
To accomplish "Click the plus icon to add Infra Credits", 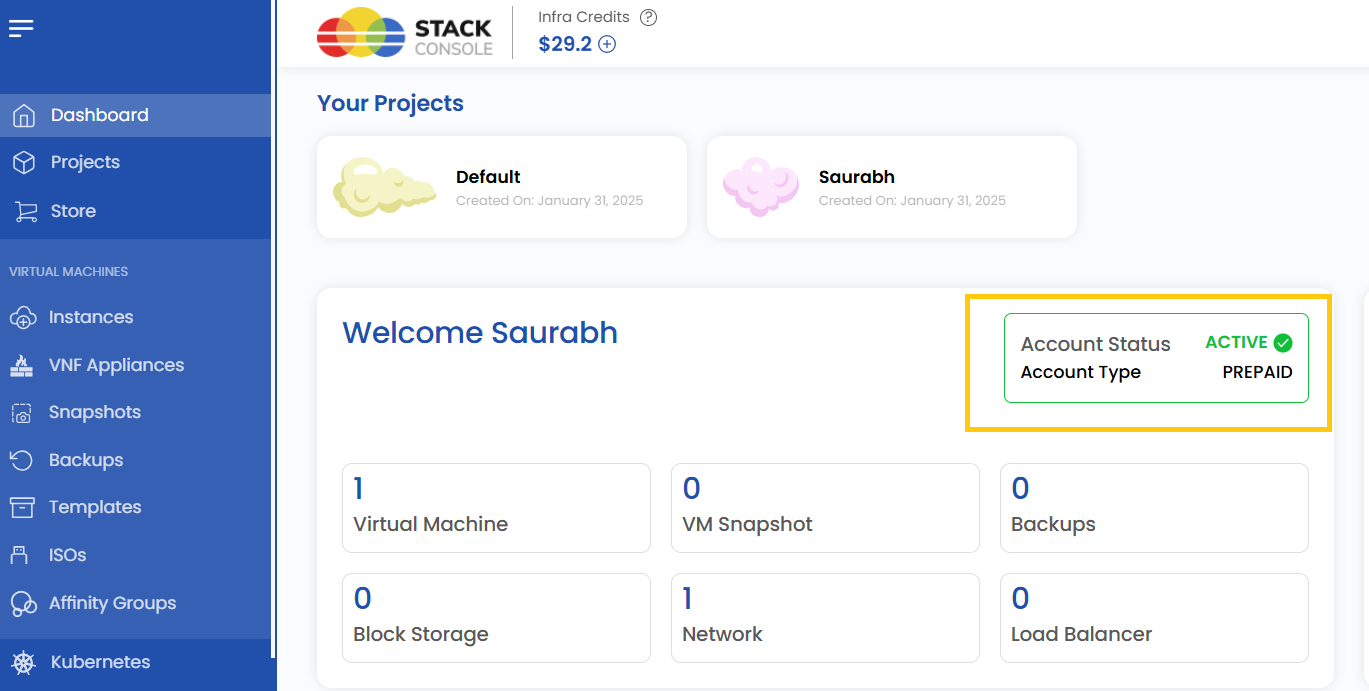I will pyautogui.click(x=608, y=44).
